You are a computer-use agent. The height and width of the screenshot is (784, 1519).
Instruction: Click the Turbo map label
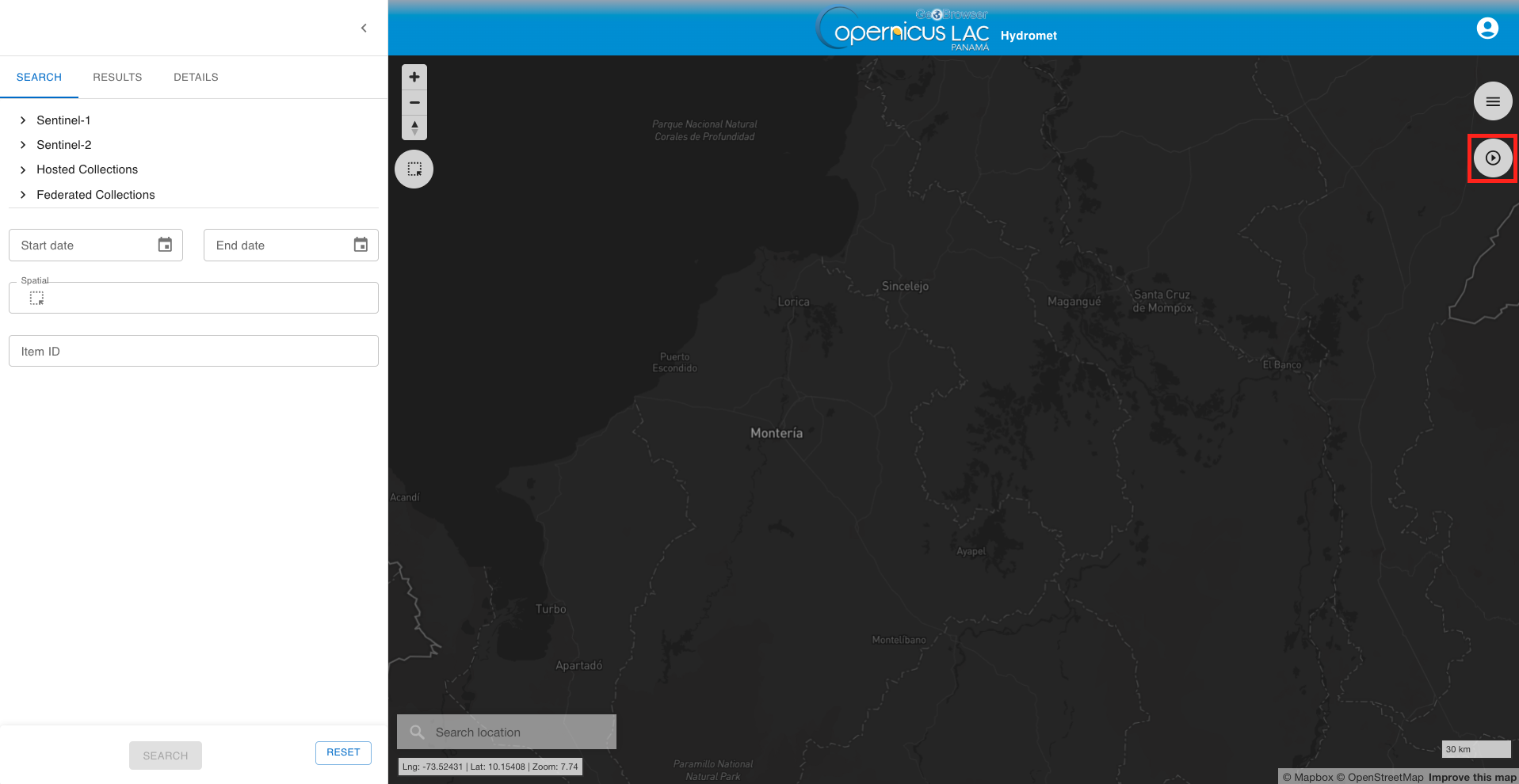(551, 609)
